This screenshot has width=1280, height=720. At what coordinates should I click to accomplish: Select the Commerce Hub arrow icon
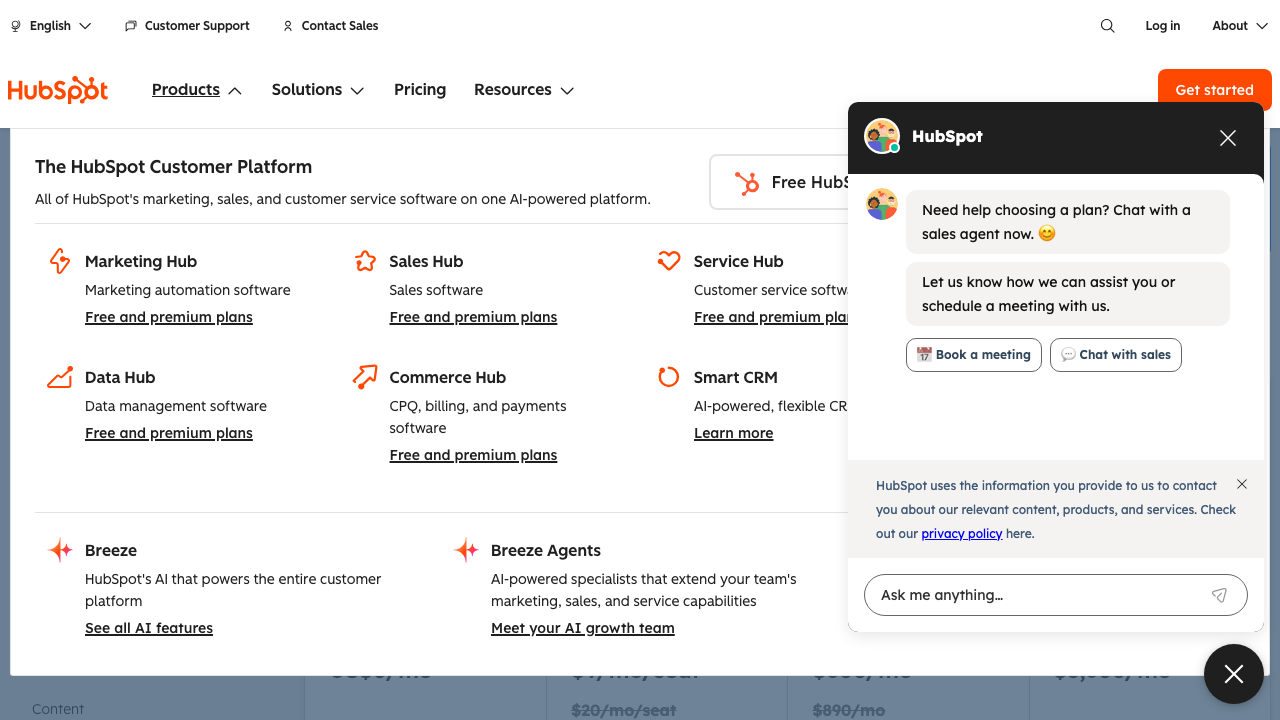[365, 377]
